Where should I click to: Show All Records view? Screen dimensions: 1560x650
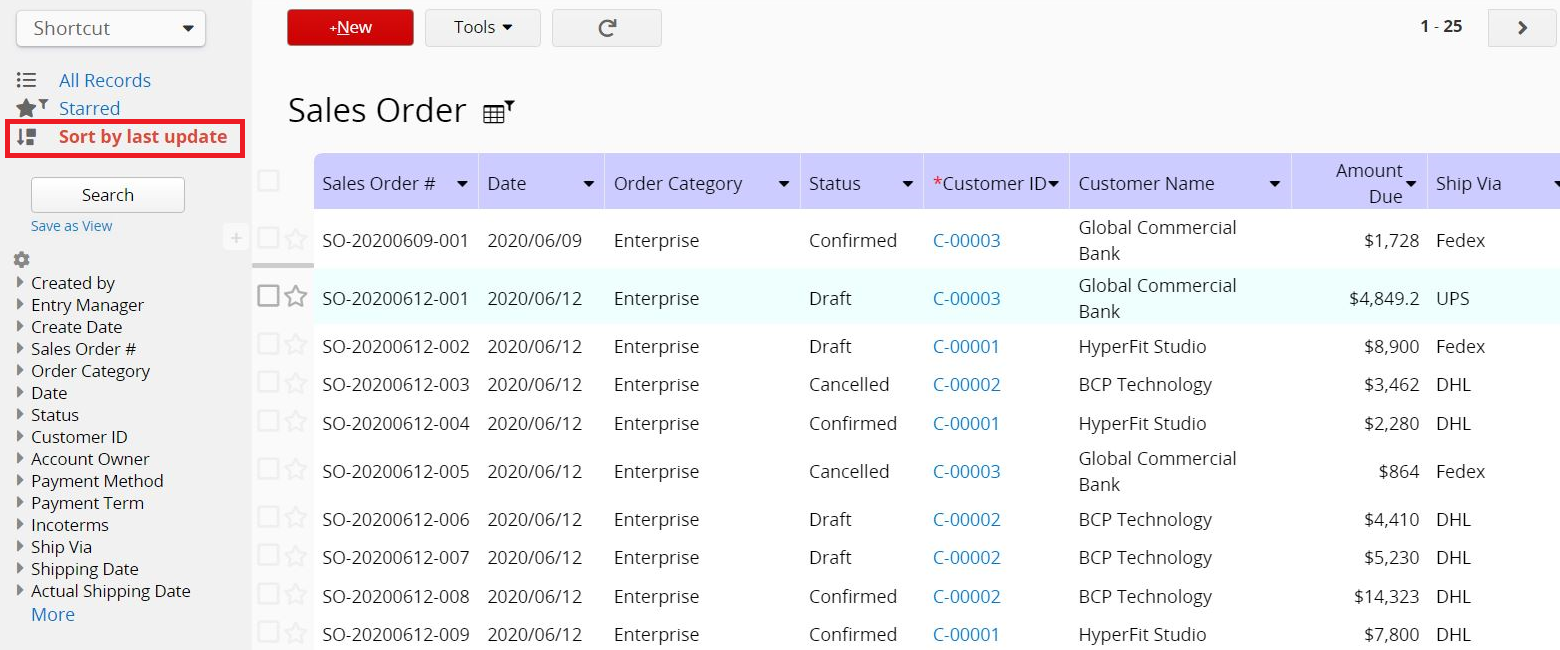click(x=105, y=80)
